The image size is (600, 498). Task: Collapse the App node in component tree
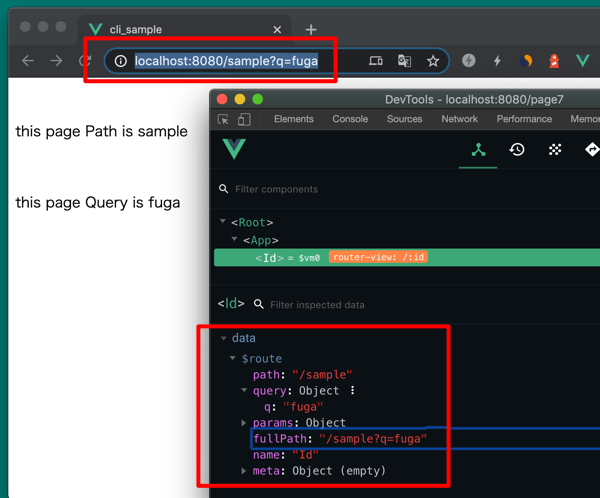click(235, 239)
